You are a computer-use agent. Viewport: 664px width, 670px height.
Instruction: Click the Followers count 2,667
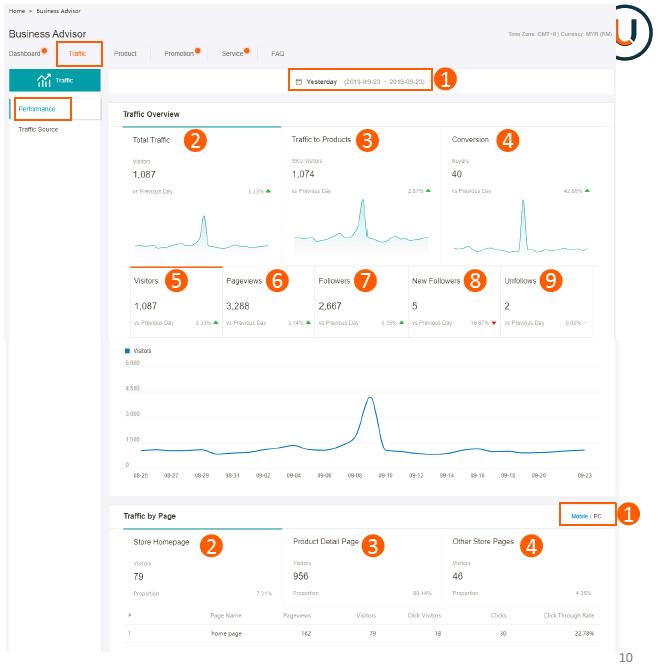[330, 306]
